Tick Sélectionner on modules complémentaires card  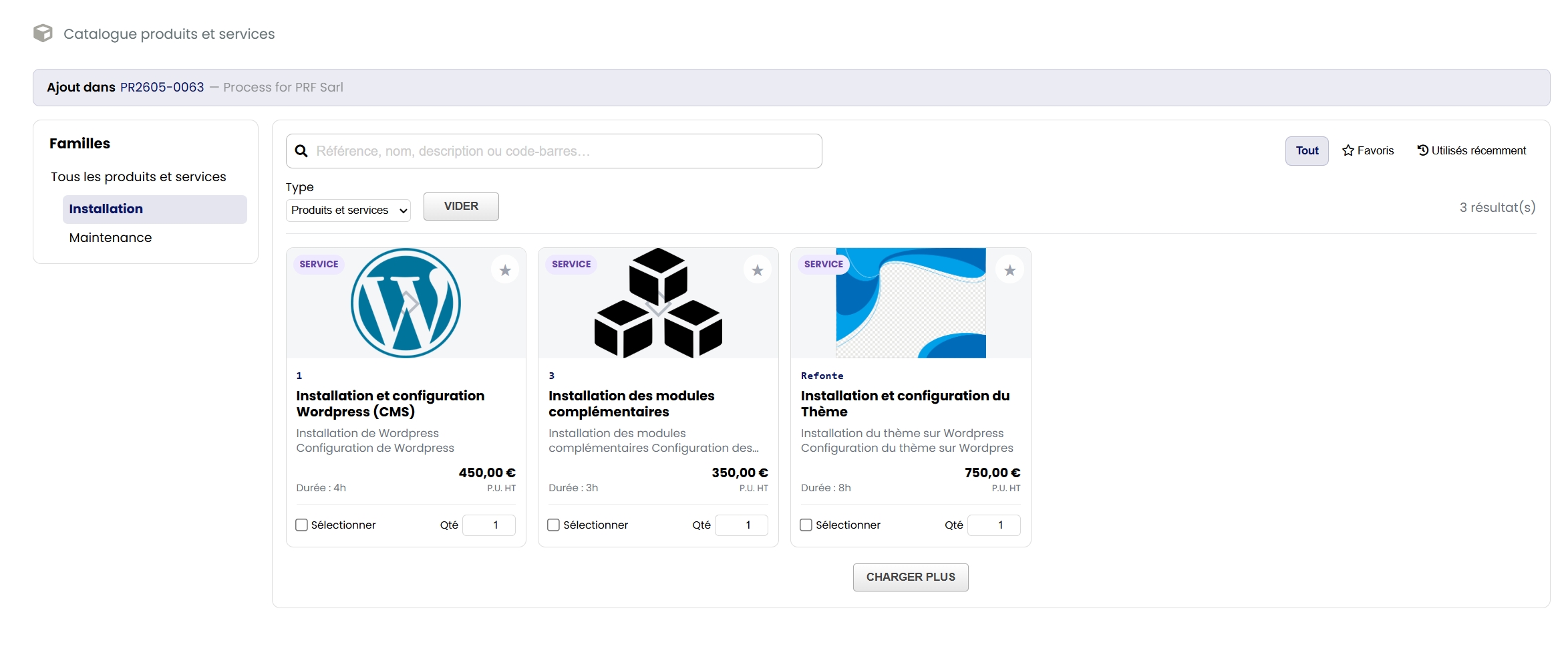pyautogui.click(x=554, y=525)
